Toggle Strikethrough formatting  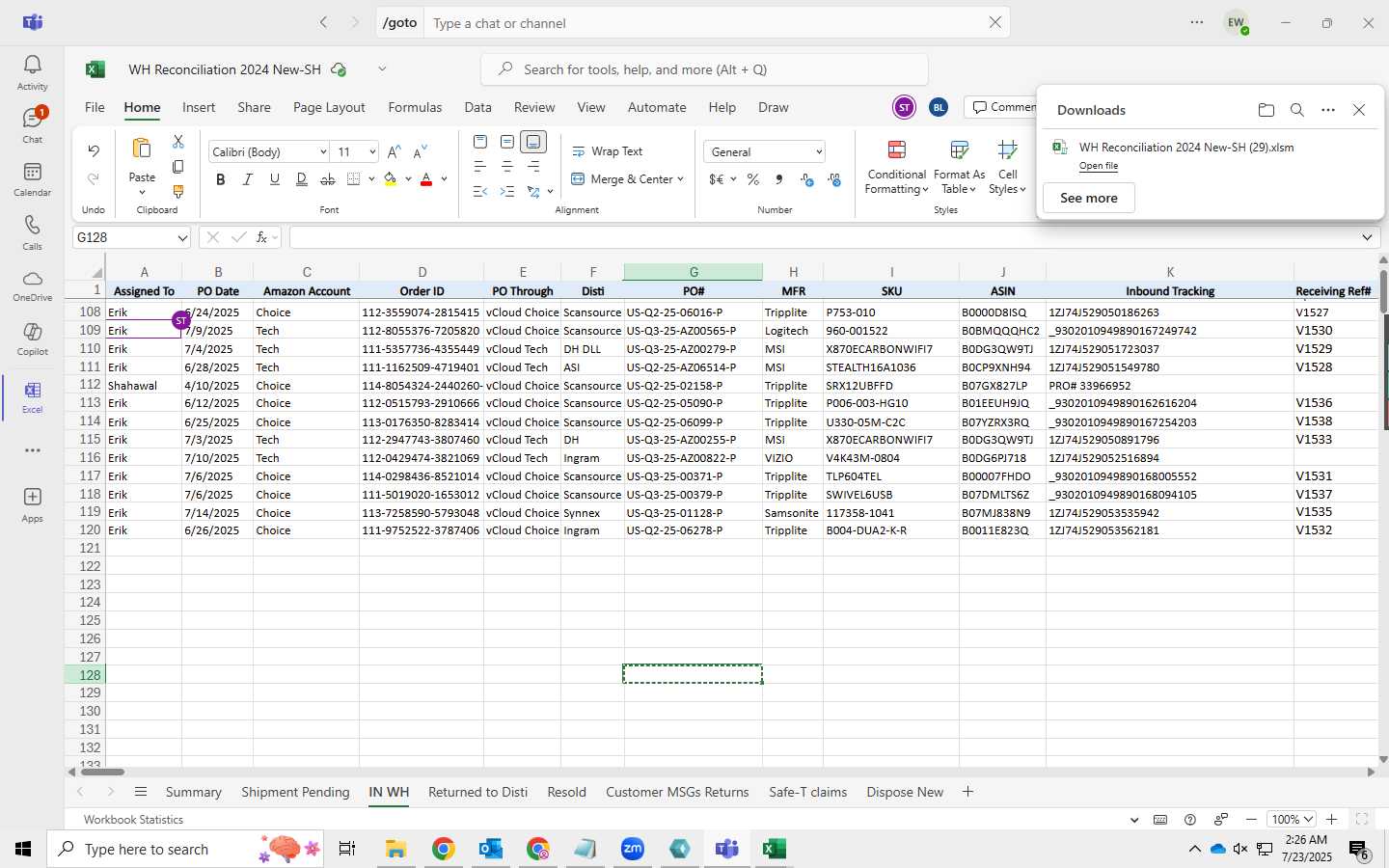tap(328, 179)
